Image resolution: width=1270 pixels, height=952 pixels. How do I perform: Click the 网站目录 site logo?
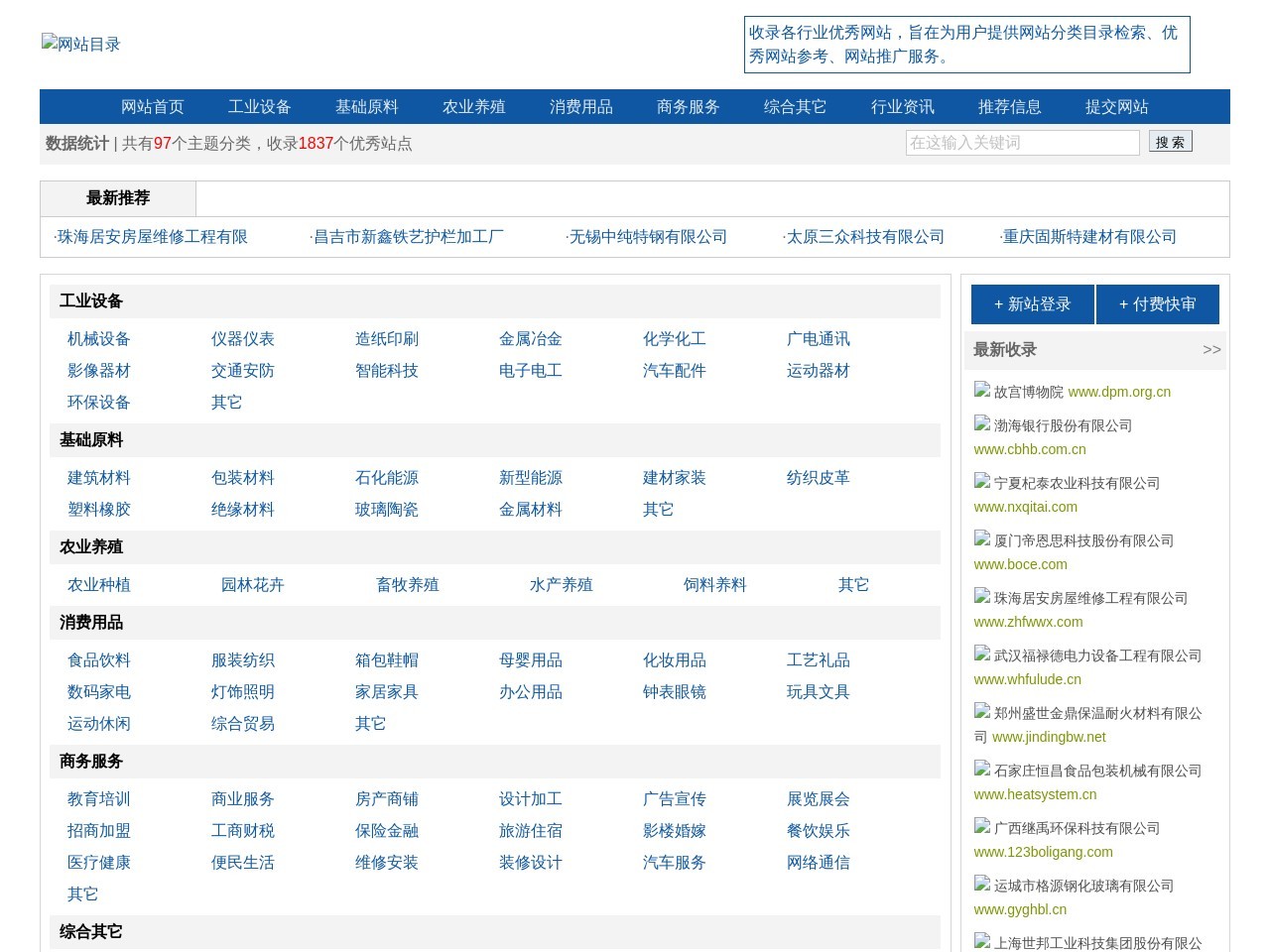click(80, 44)
